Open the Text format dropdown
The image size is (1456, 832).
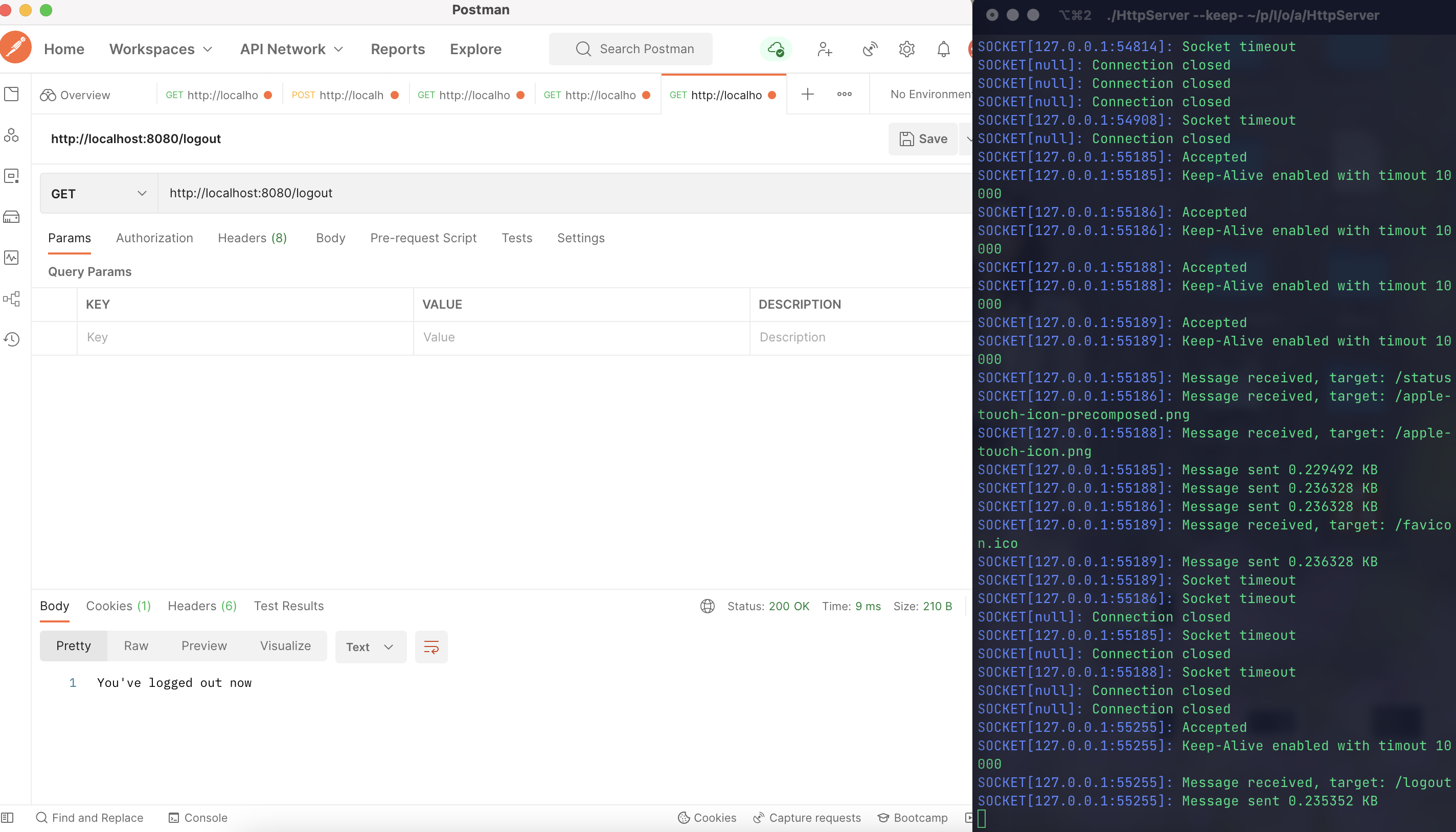coord(371,647)
